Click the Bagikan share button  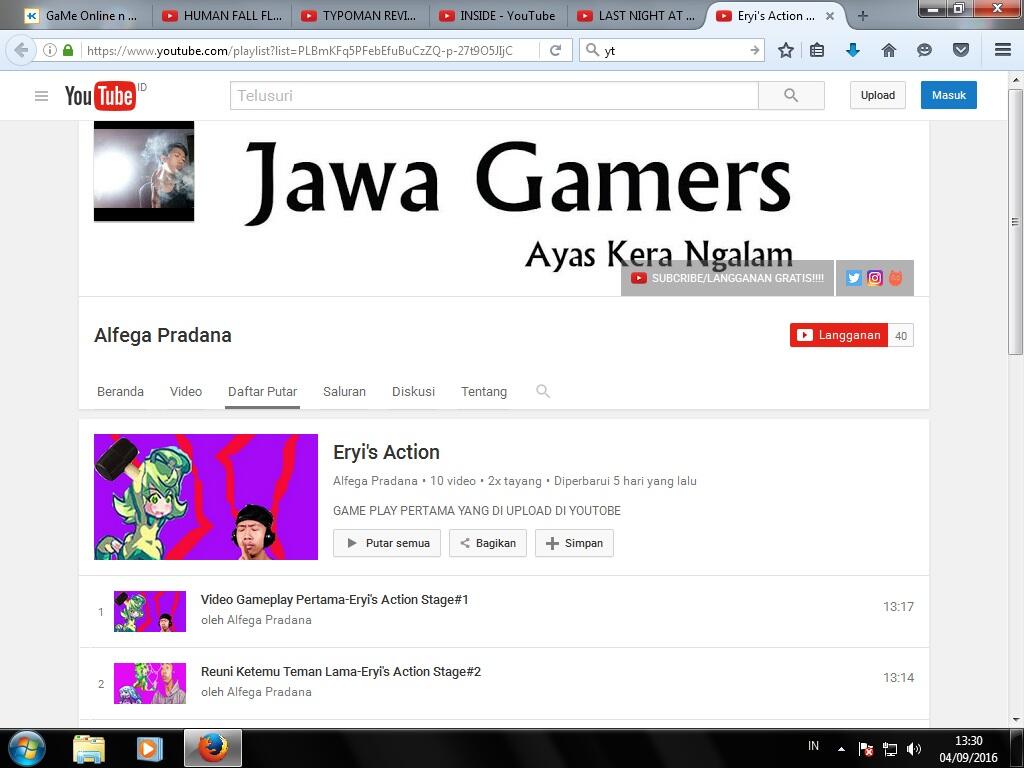488,543
